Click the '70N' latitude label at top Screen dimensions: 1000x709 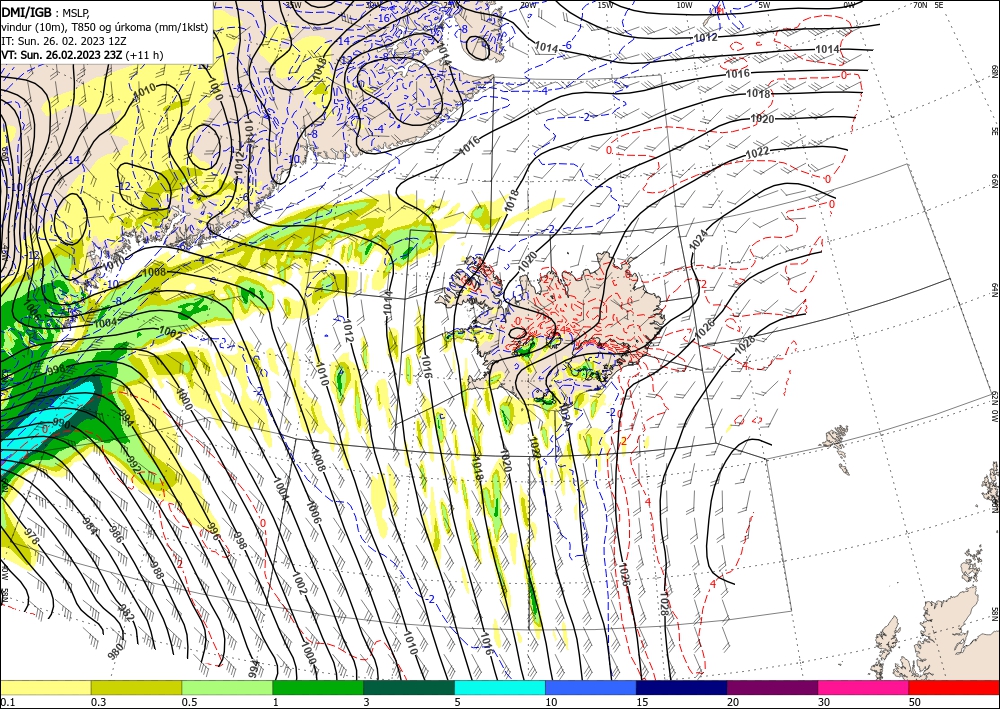920,5
